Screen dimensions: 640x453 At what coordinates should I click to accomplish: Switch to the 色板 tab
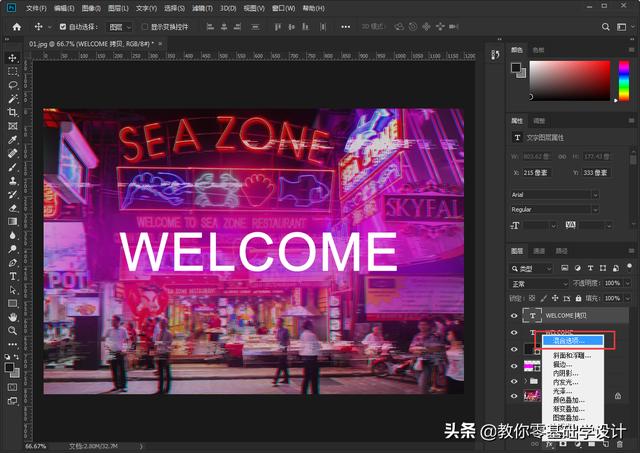(x=538, y=50)
